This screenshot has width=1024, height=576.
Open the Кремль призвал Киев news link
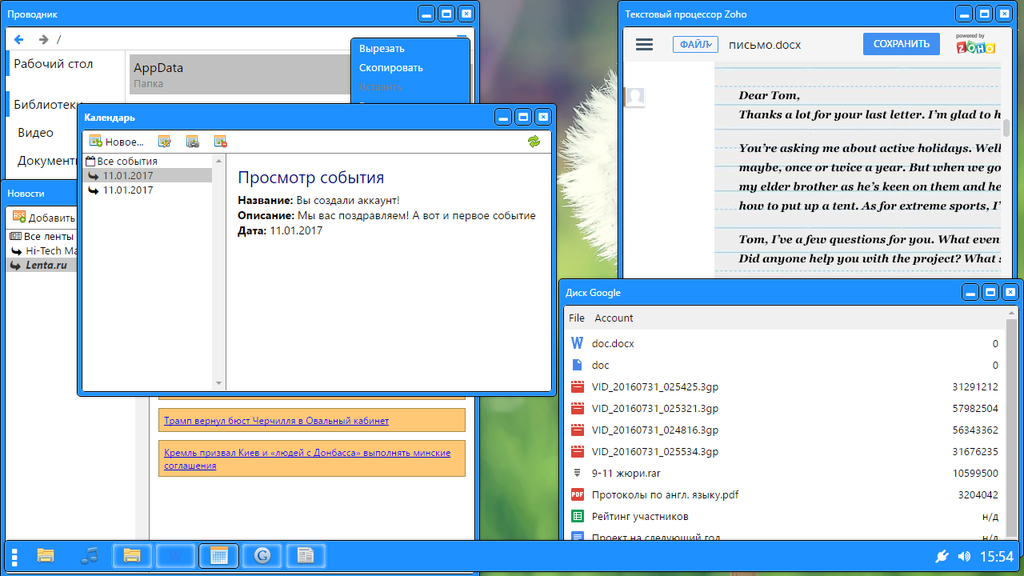(307, 459)
